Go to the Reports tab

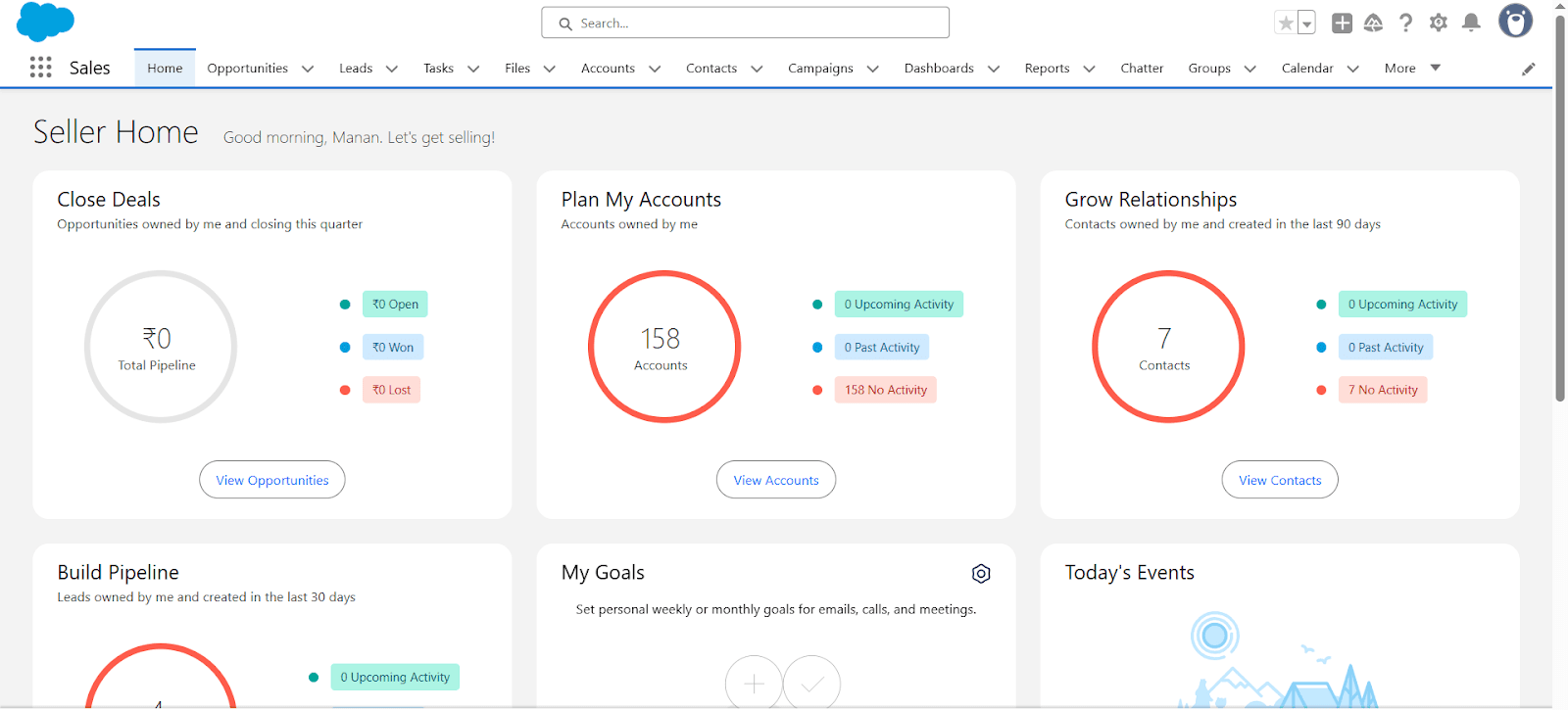(x=1047, y=68)
